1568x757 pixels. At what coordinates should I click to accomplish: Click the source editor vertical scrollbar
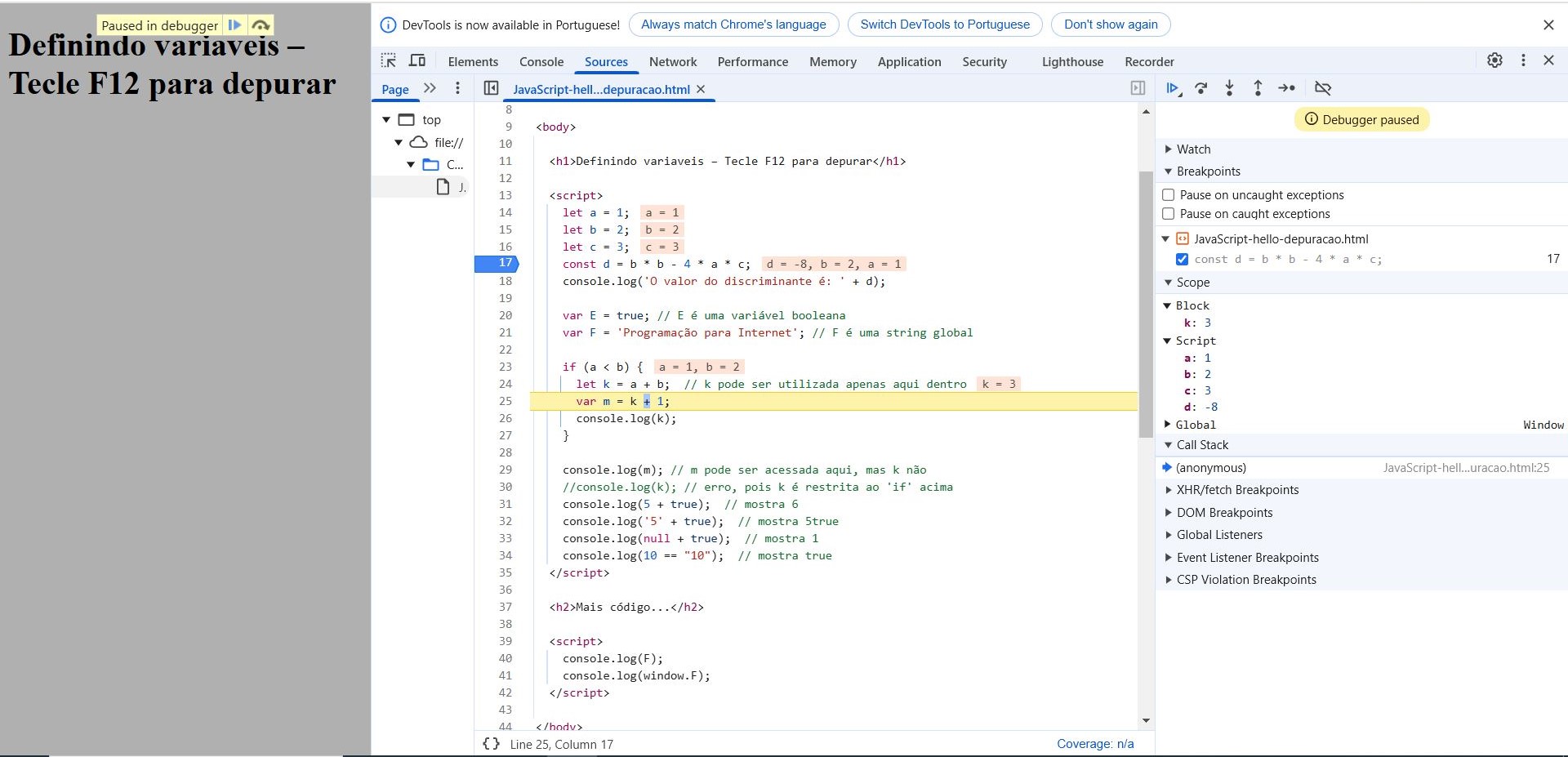1146,304
